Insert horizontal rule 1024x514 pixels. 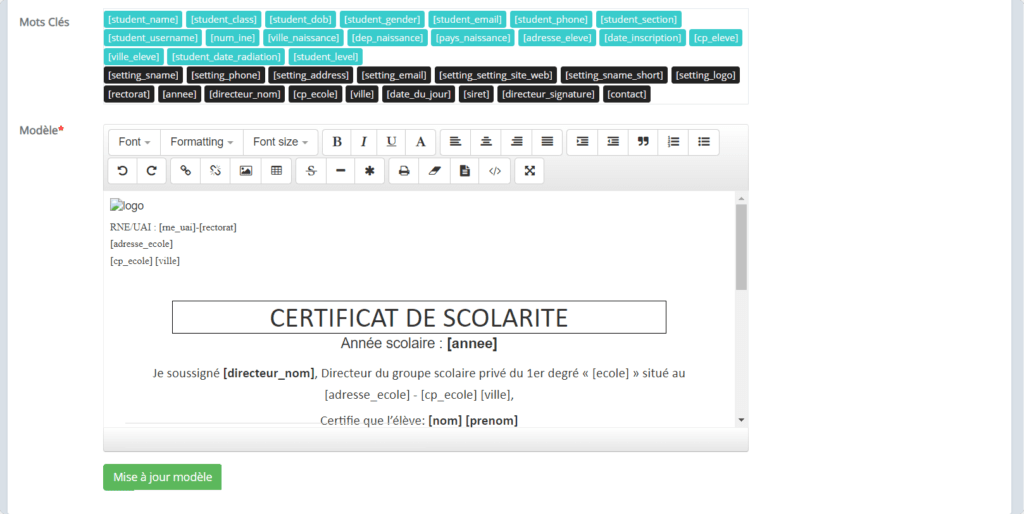(x=340, y=171)
